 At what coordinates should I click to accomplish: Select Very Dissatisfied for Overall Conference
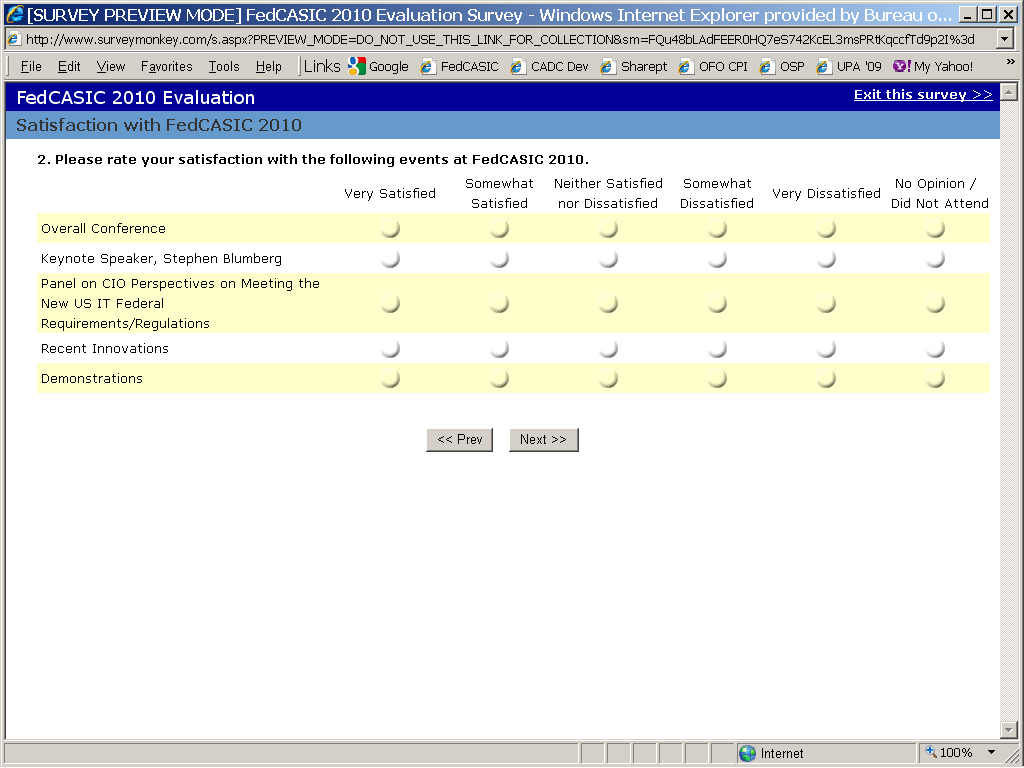(x=827, y=229)
